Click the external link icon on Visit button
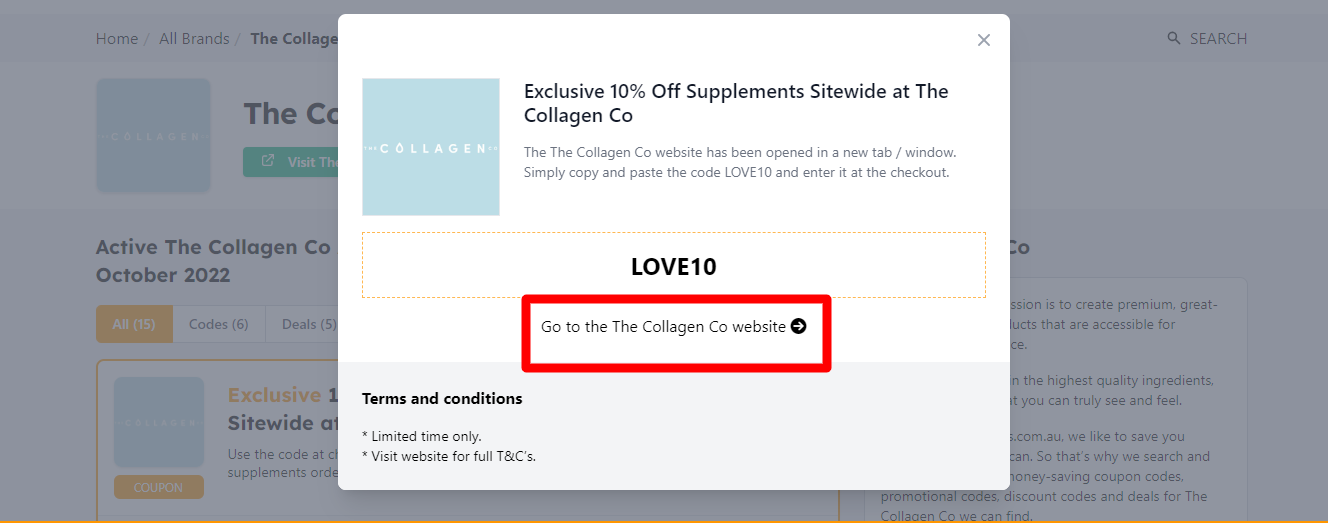1328x523 pixels. click(268, 161)
